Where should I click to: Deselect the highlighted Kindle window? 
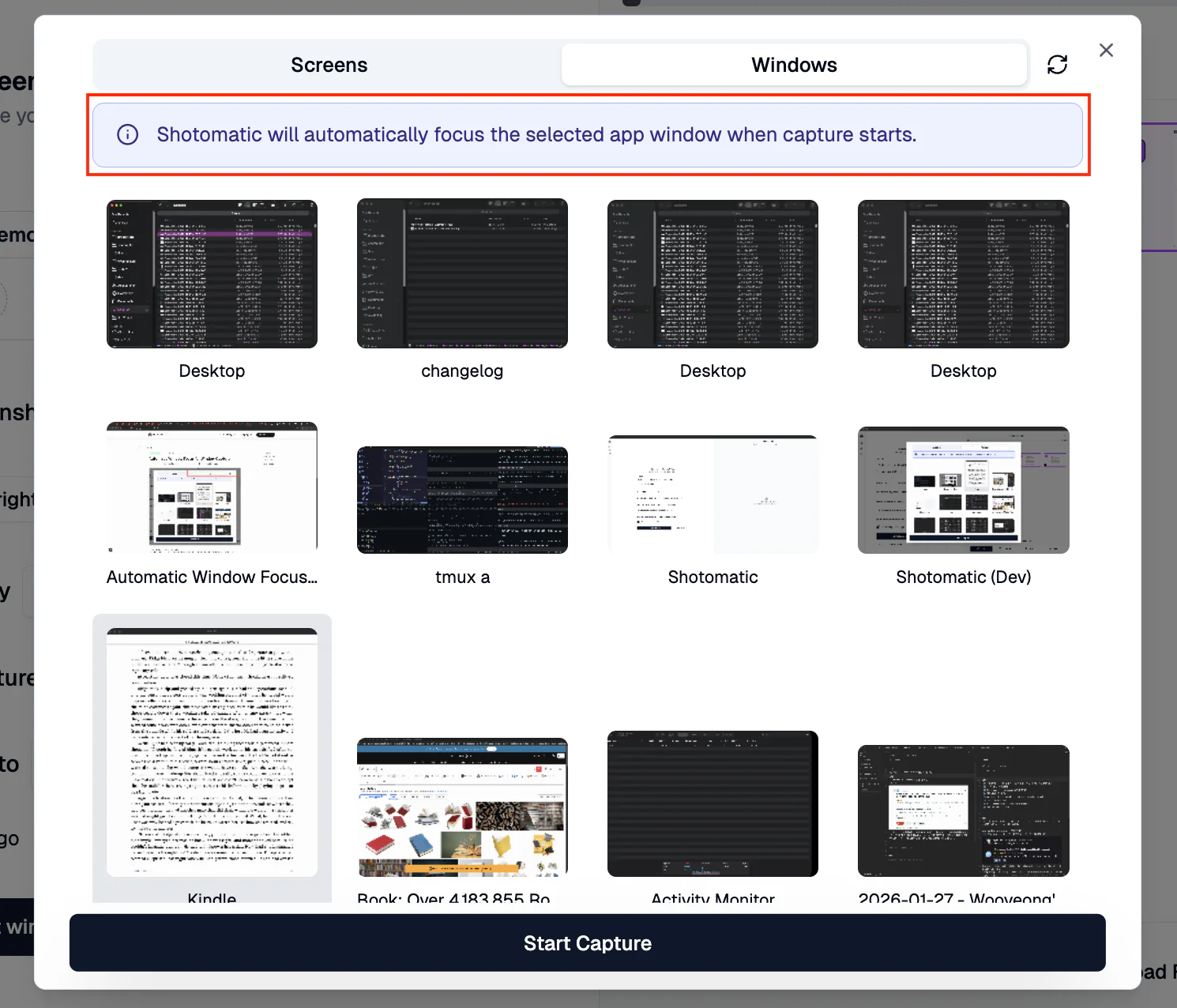[212, 750]
